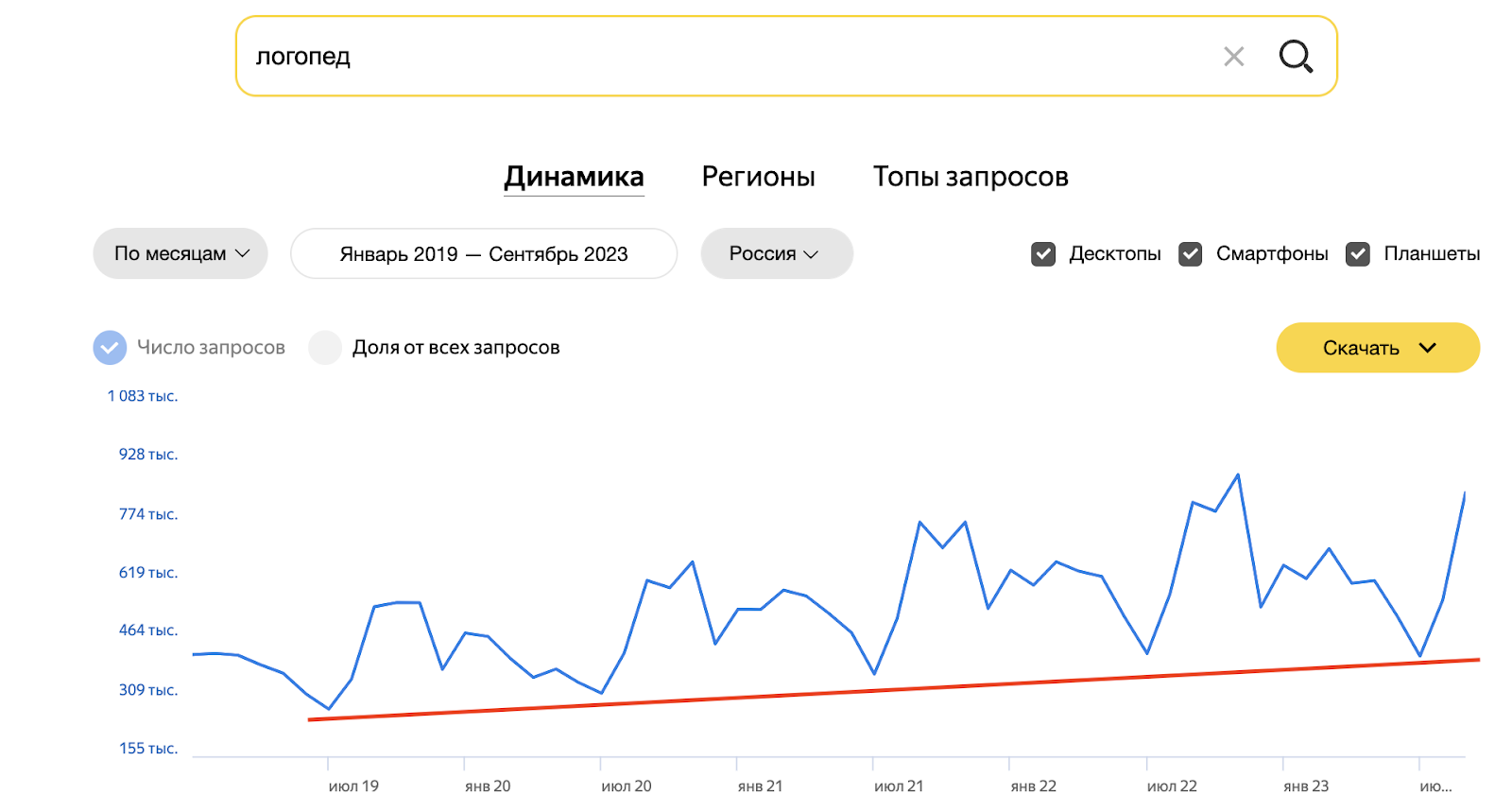Uncheck the Смартфоны checkbox
Screen dimensions: 1512x812
click(1191, 253)
